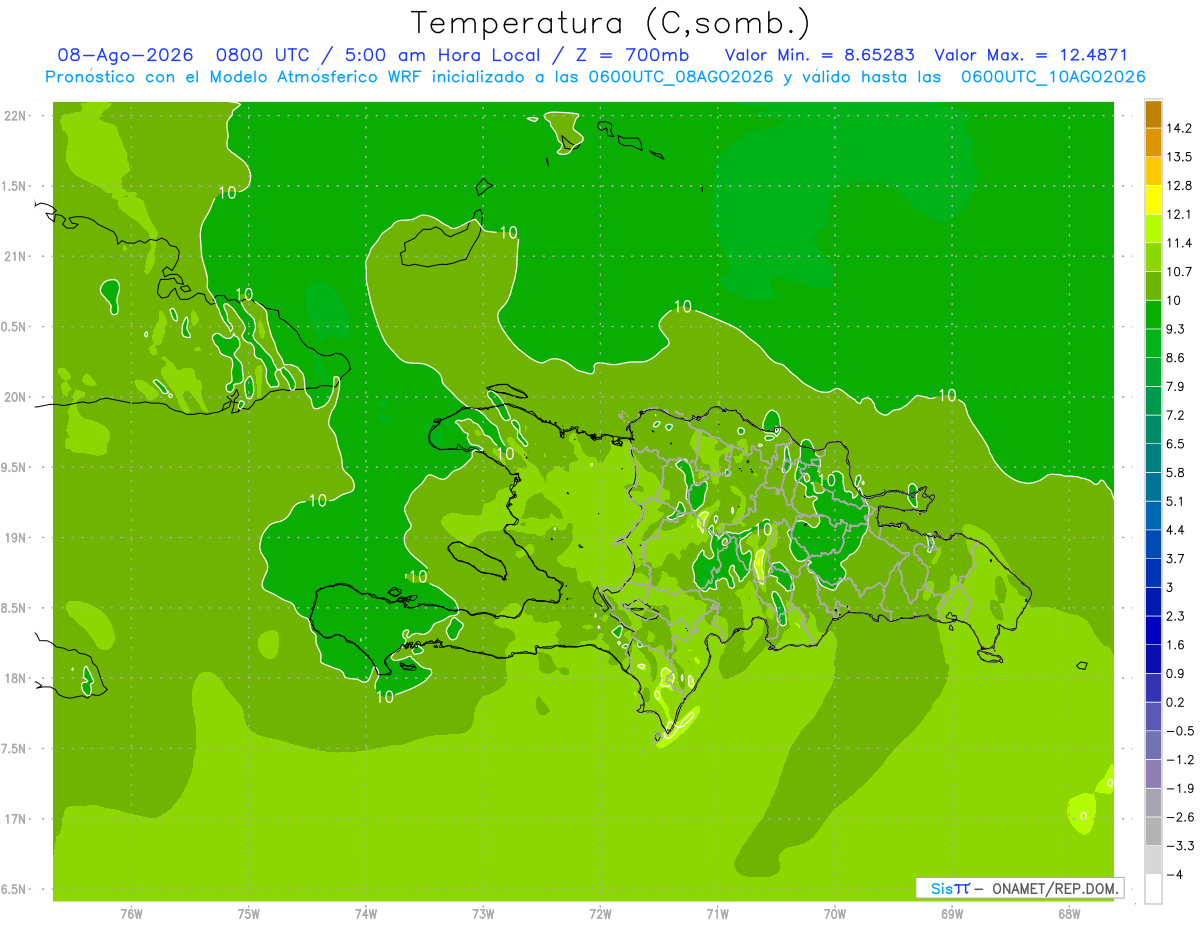Click 'Valor Min. = 8.65283' text
Image resolution: width=1200 pixels, height=927 pixels.
click(819, 55)
